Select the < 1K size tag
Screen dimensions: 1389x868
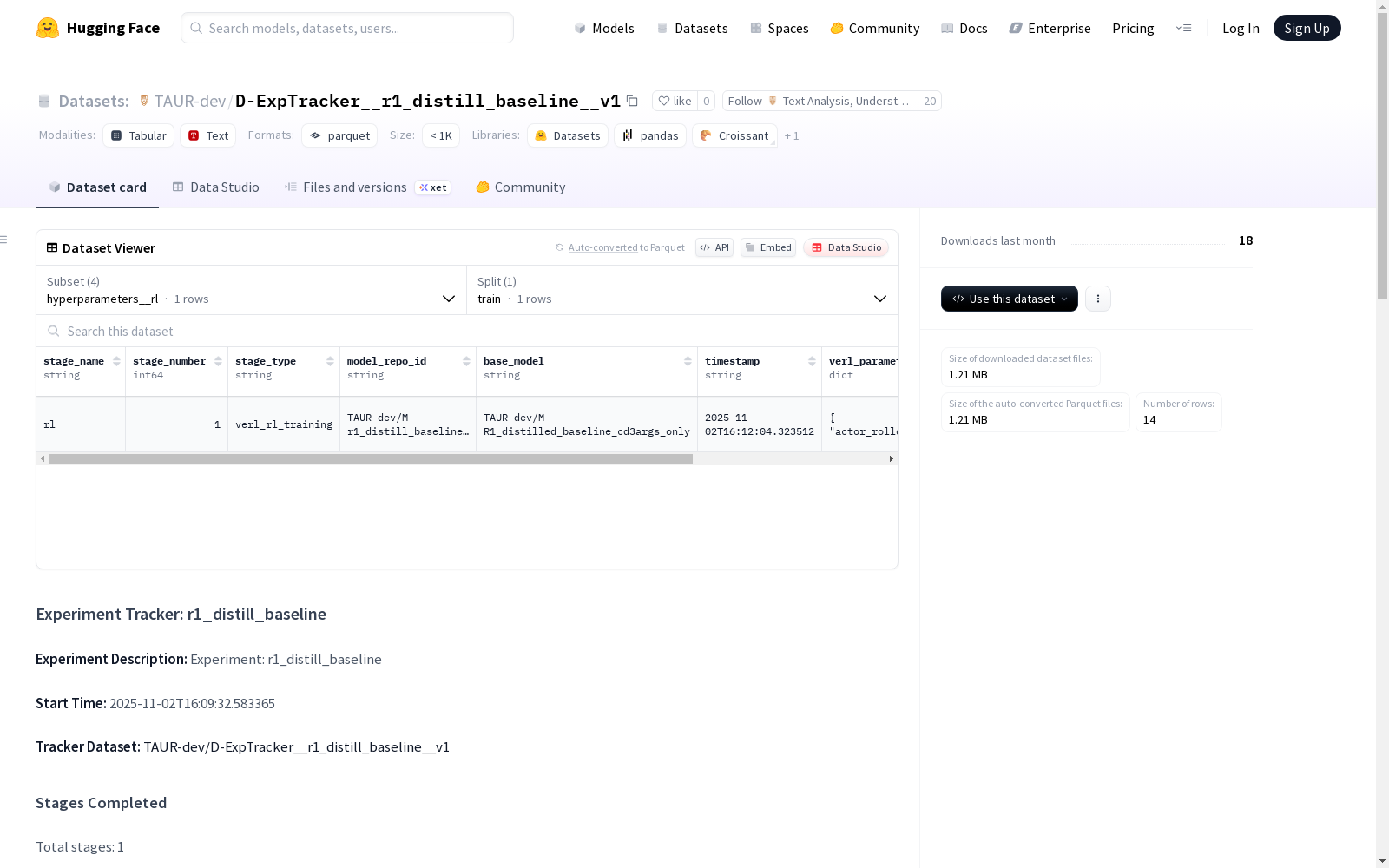point(441,135)
